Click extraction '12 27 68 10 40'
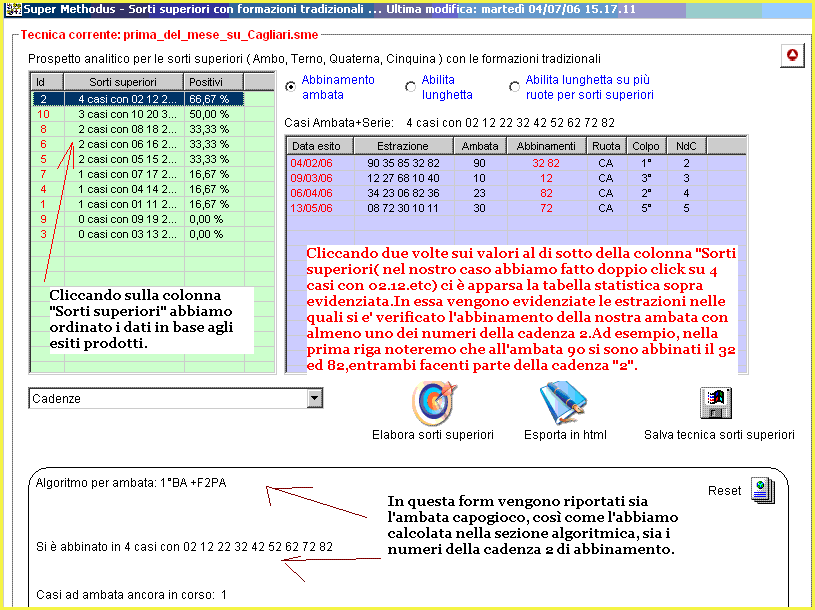This screenshot has height=610, width=815. tap(403, 178)
